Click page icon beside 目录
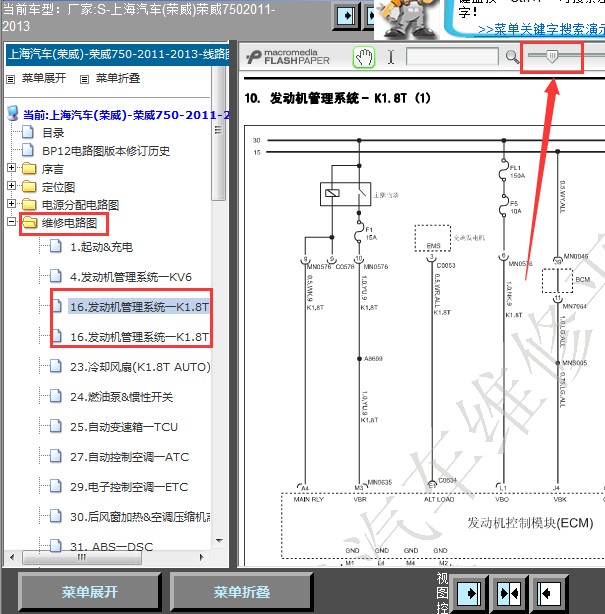The height and width of the screenshot is (614, 605). (27, 132)
